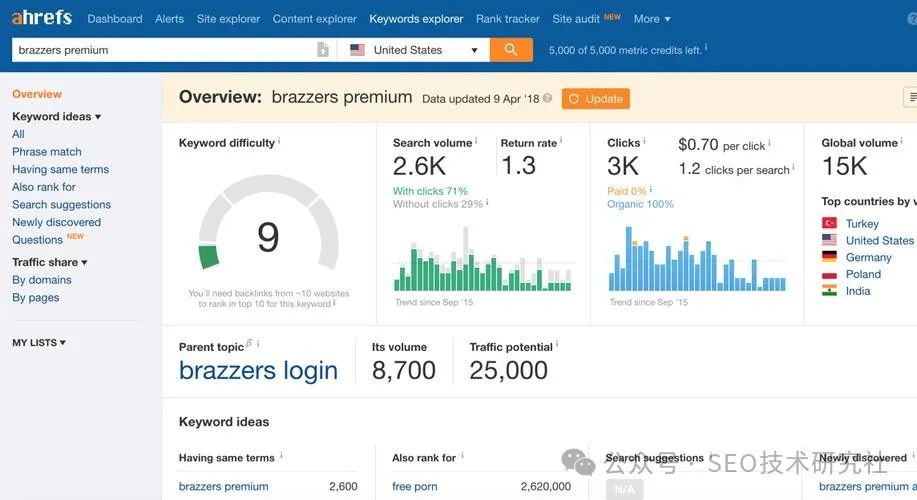
Task: Collapse the Keyword ideas sidebar section
Action: [x=56, y=116]
